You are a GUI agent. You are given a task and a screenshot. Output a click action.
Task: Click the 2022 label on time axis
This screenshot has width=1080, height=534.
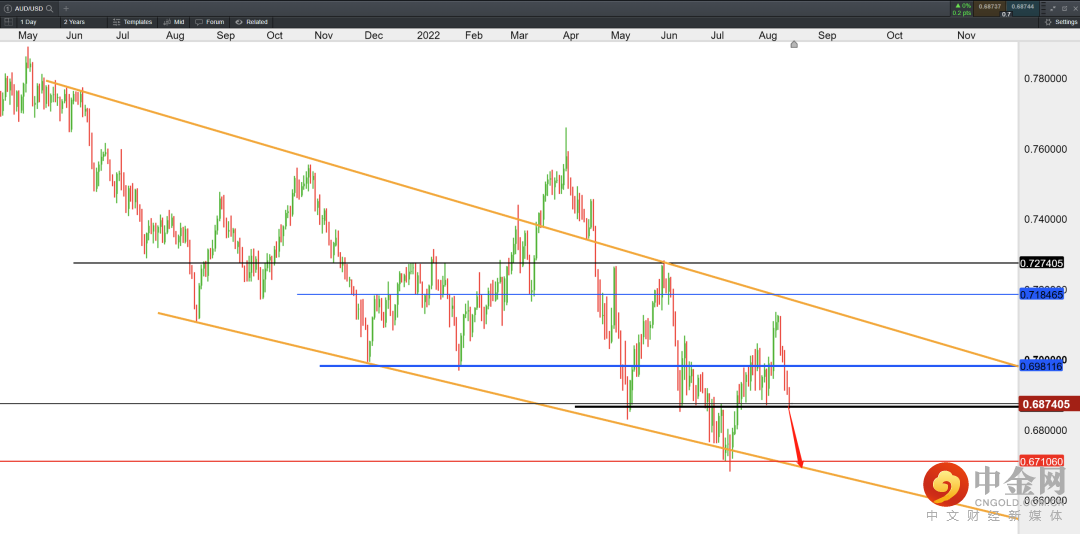(429, 35)
